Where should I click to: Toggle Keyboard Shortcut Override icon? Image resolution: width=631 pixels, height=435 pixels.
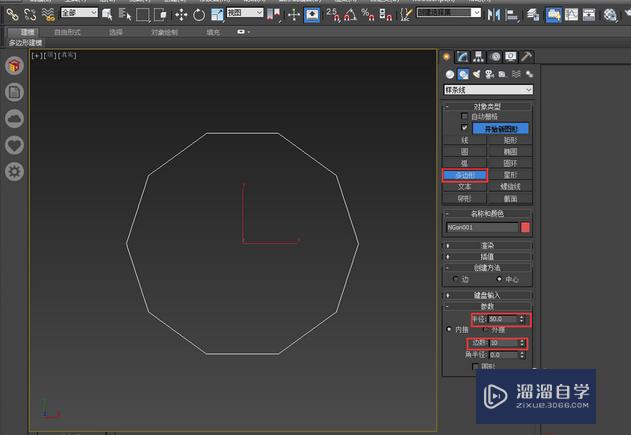click(312, 15)
